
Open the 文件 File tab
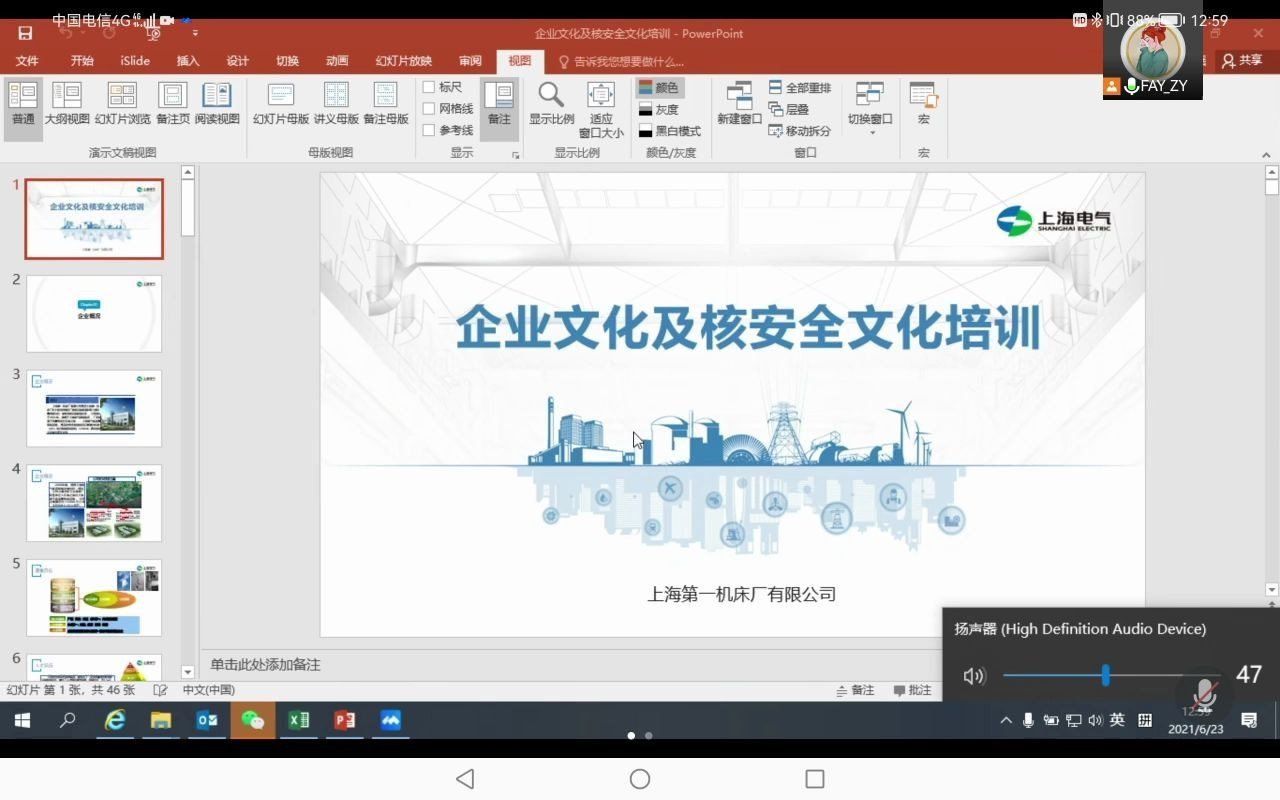pos(27,61)
